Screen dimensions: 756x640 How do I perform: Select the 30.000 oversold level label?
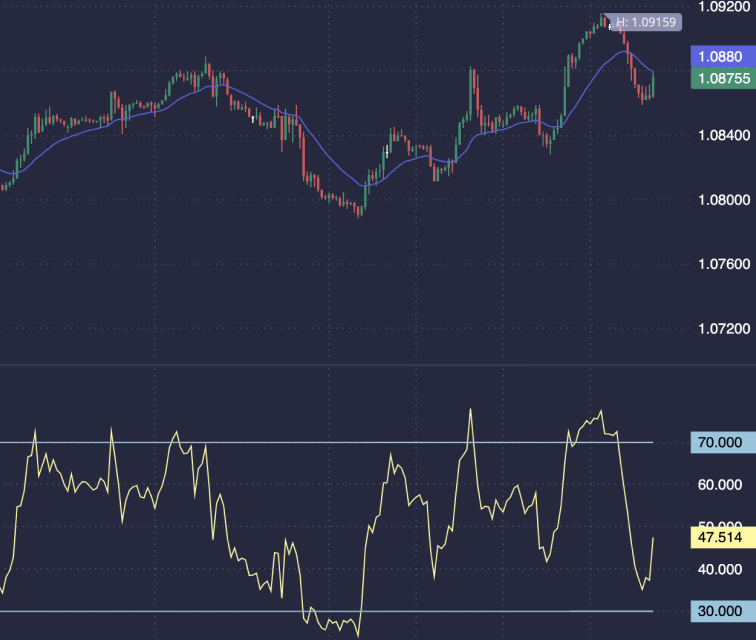click(722, 611)
